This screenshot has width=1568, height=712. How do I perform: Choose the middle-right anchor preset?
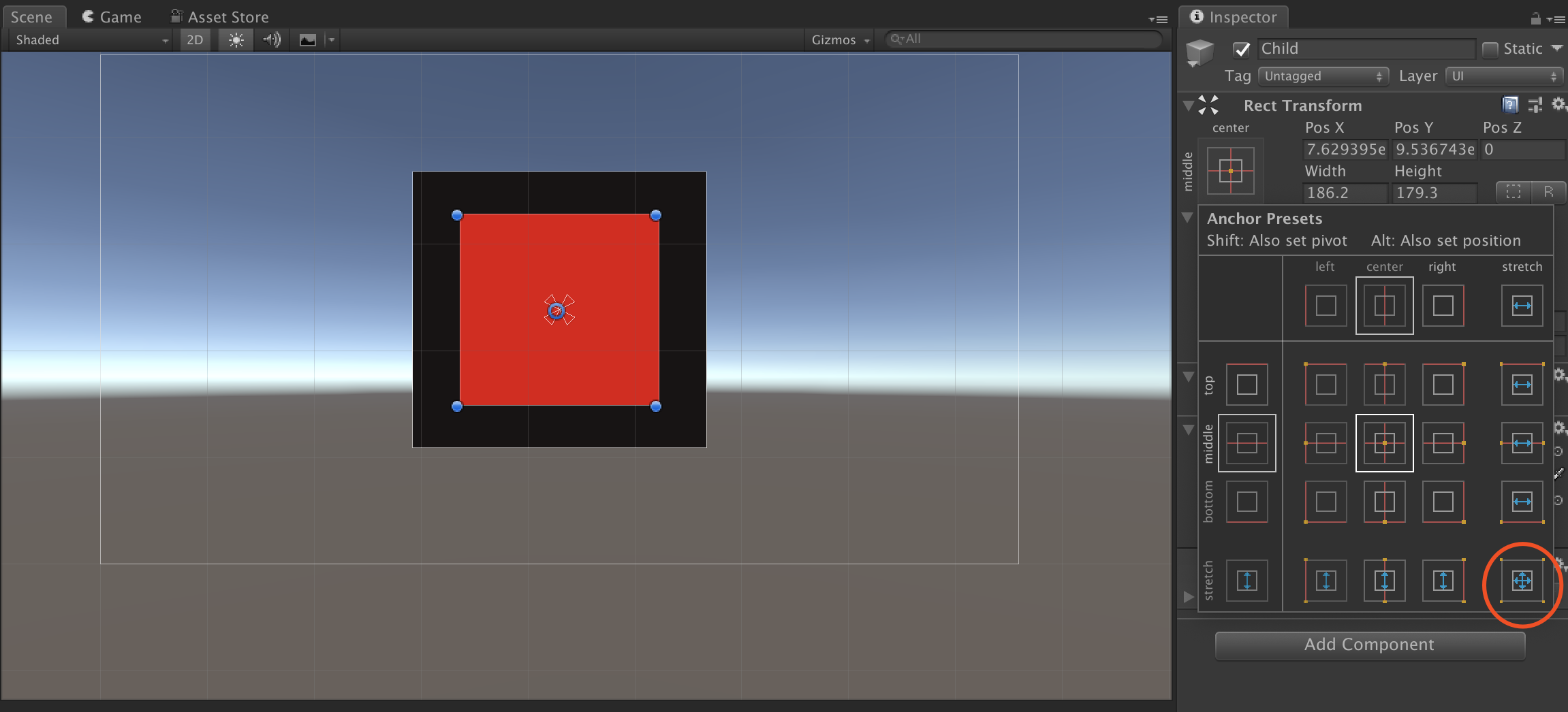[x=1443, y=443]
